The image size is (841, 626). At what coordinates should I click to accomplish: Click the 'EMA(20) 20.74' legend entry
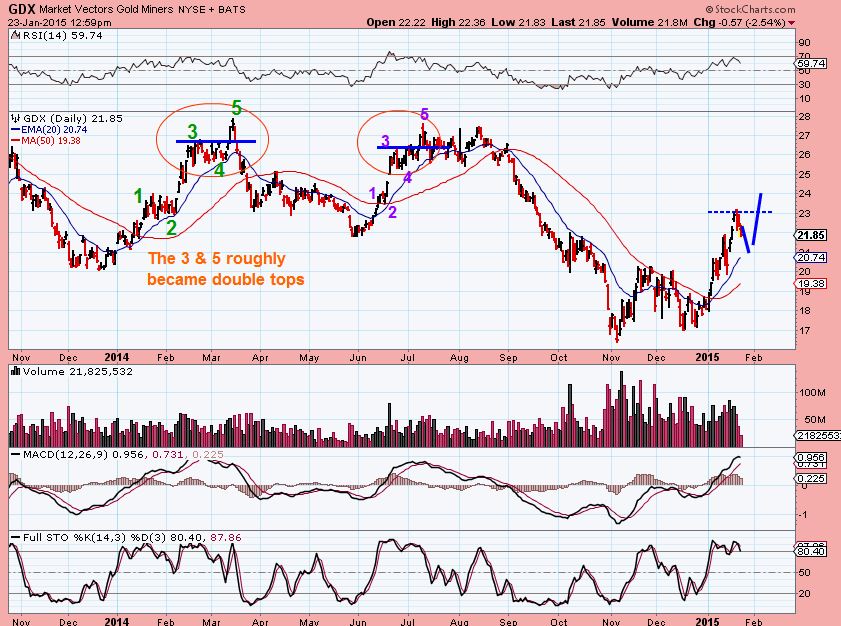(54, 130)
